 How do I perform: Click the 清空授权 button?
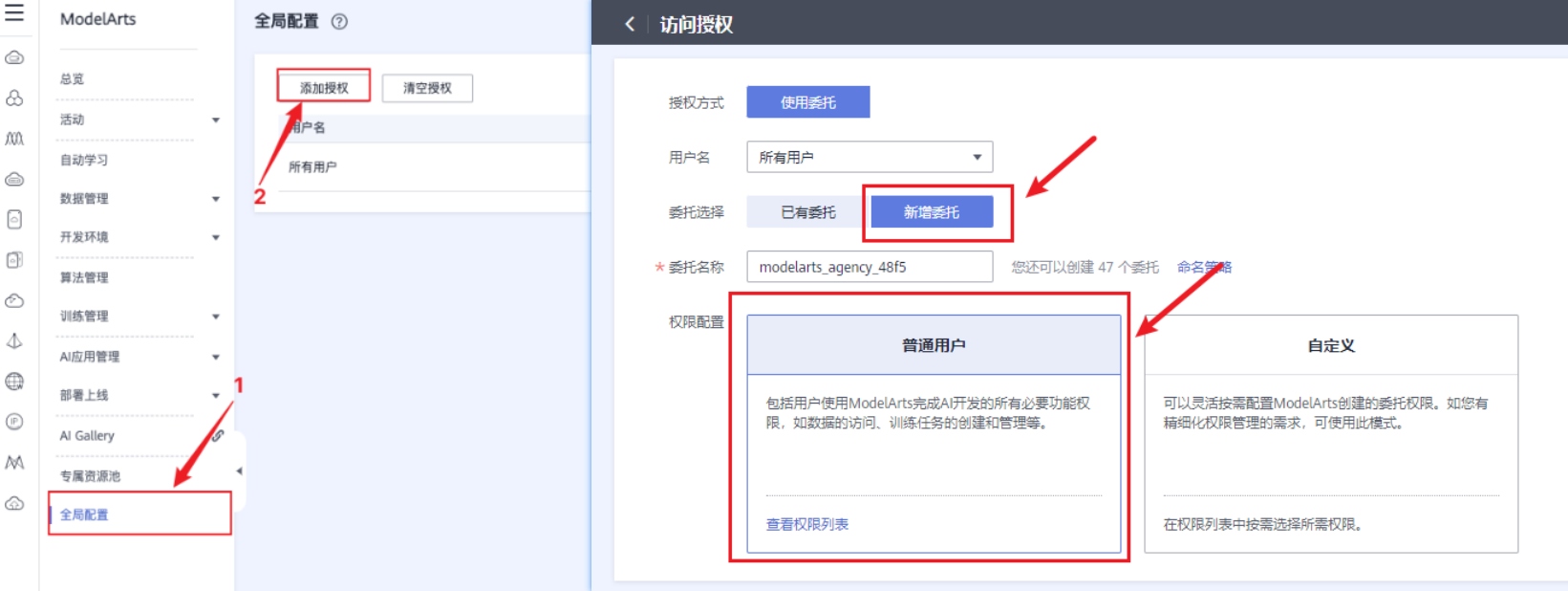pos(427,88)
